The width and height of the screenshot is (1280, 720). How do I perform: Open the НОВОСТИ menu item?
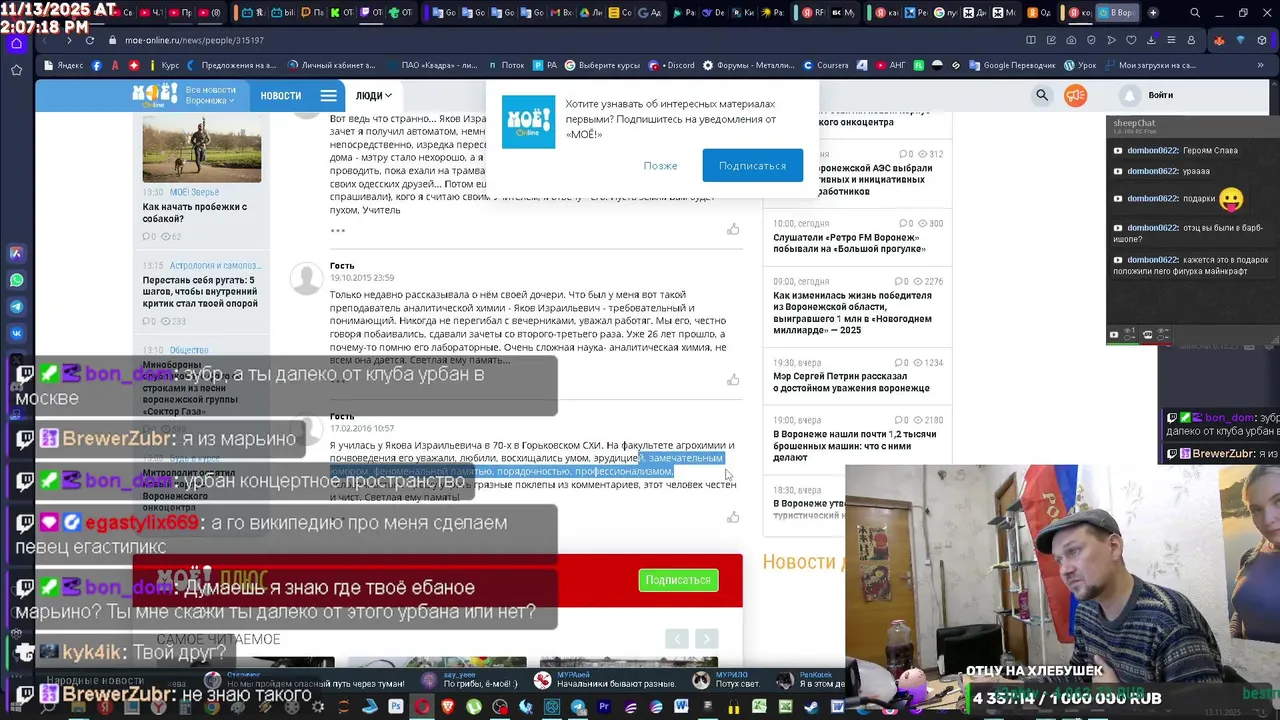(x=280, y=96)
